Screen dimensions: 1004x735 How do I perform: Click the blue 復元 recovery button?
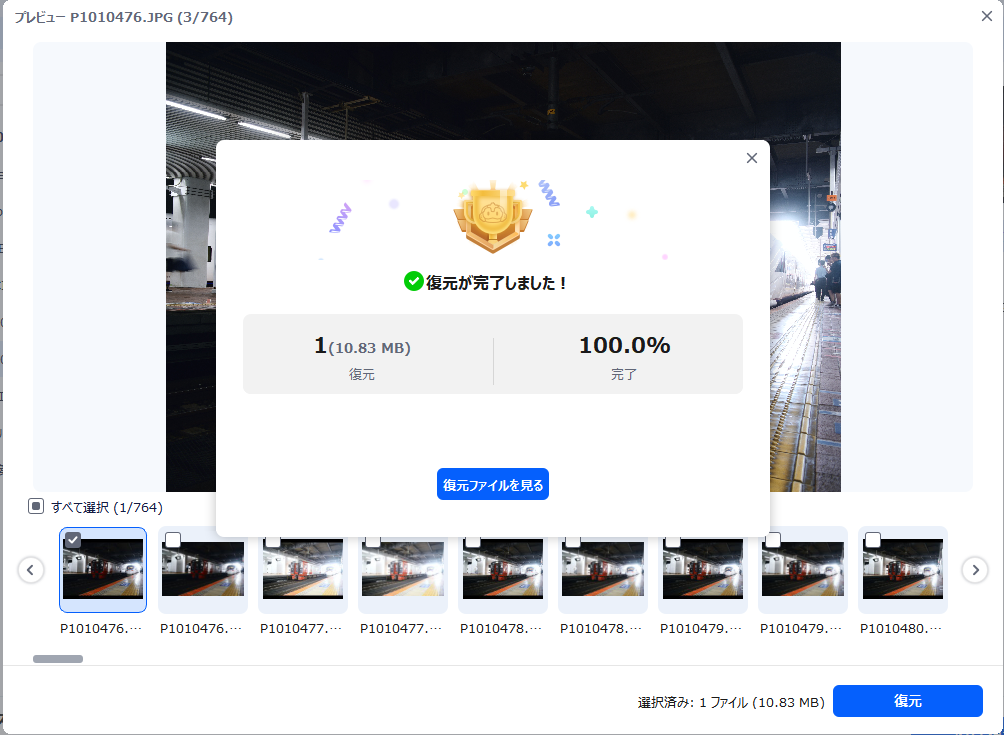907,701
